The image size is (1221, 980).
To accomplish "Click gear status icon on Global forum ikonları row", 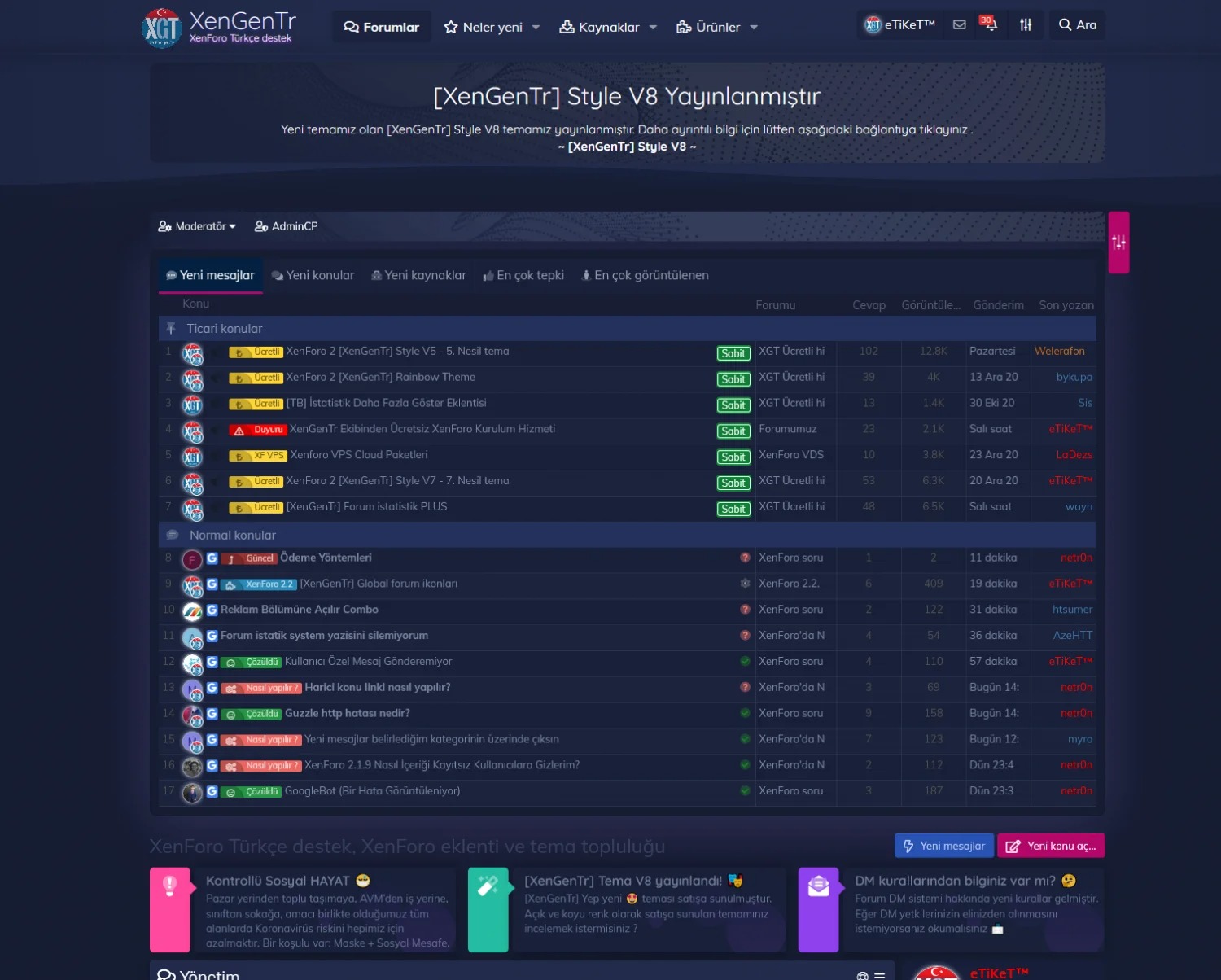I will tap(745, 584).
